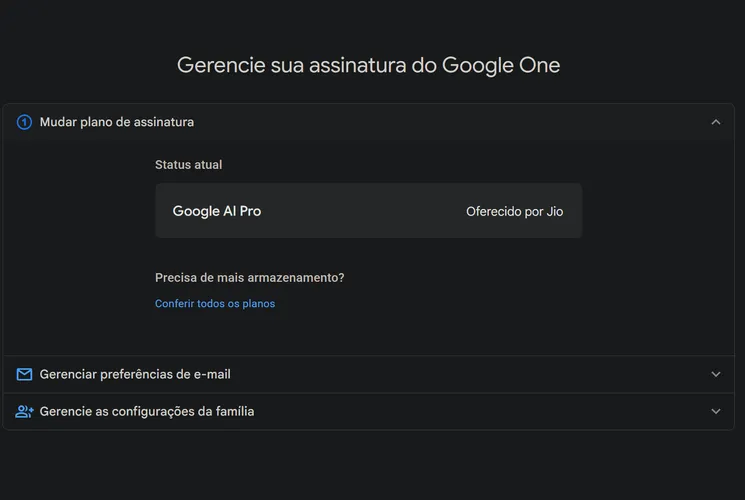The image size is (745, 500).
Task: Click the Status atual heading
Action: [x=189, y=165]
